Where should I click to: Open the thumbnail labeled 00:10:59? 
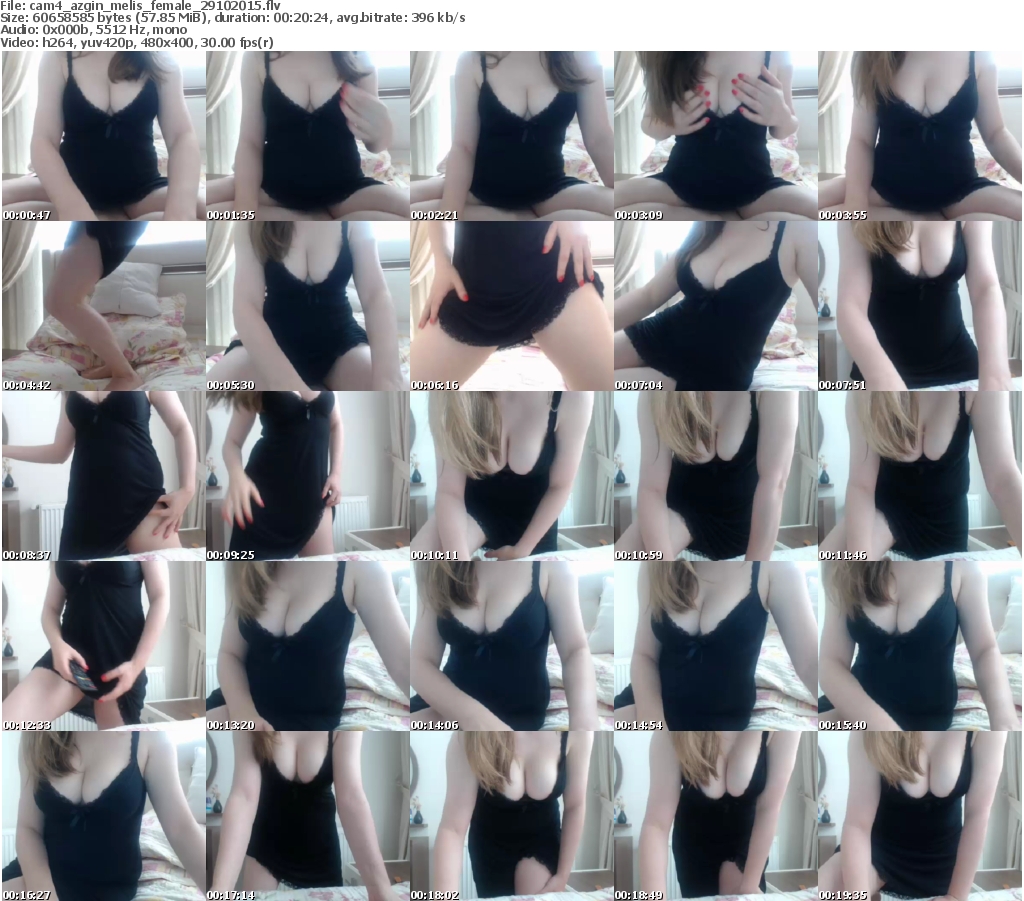(716, 476)
